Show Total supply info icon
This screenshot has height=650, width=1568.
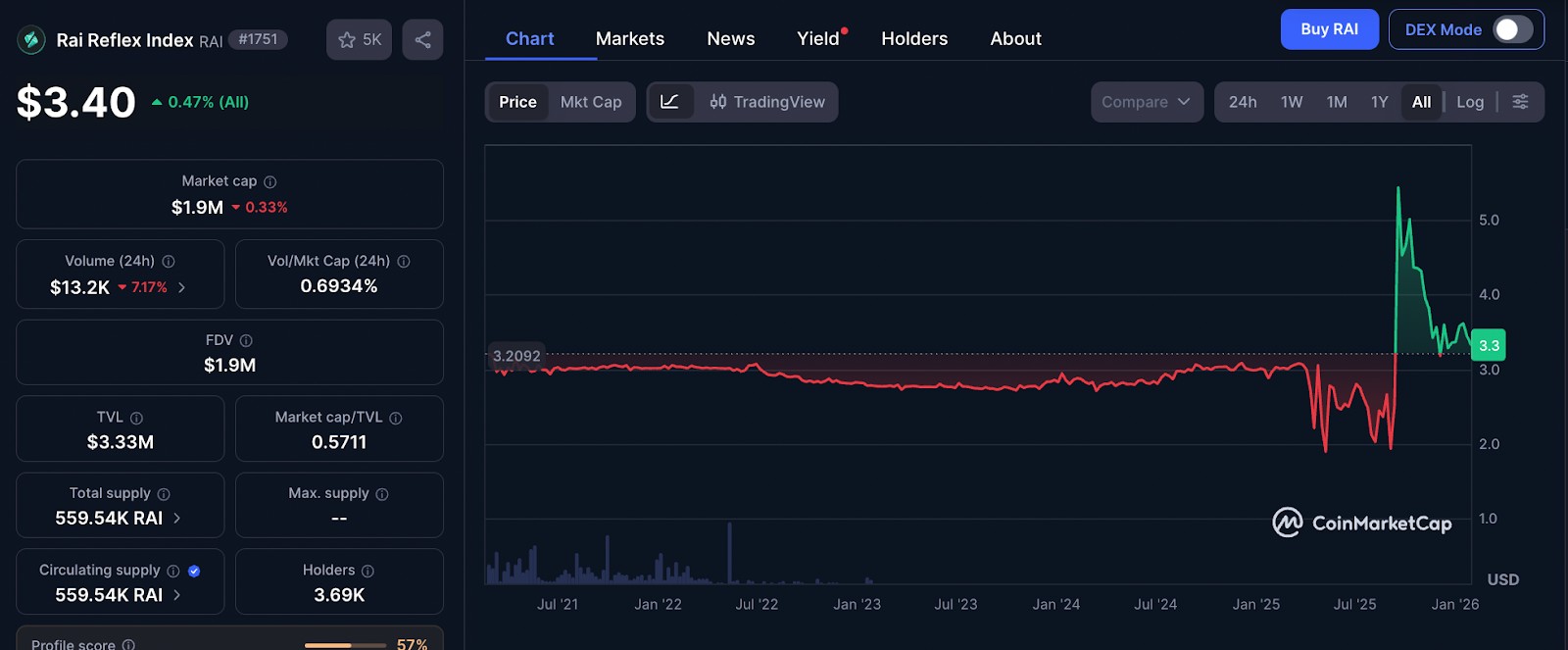(164, 494)
